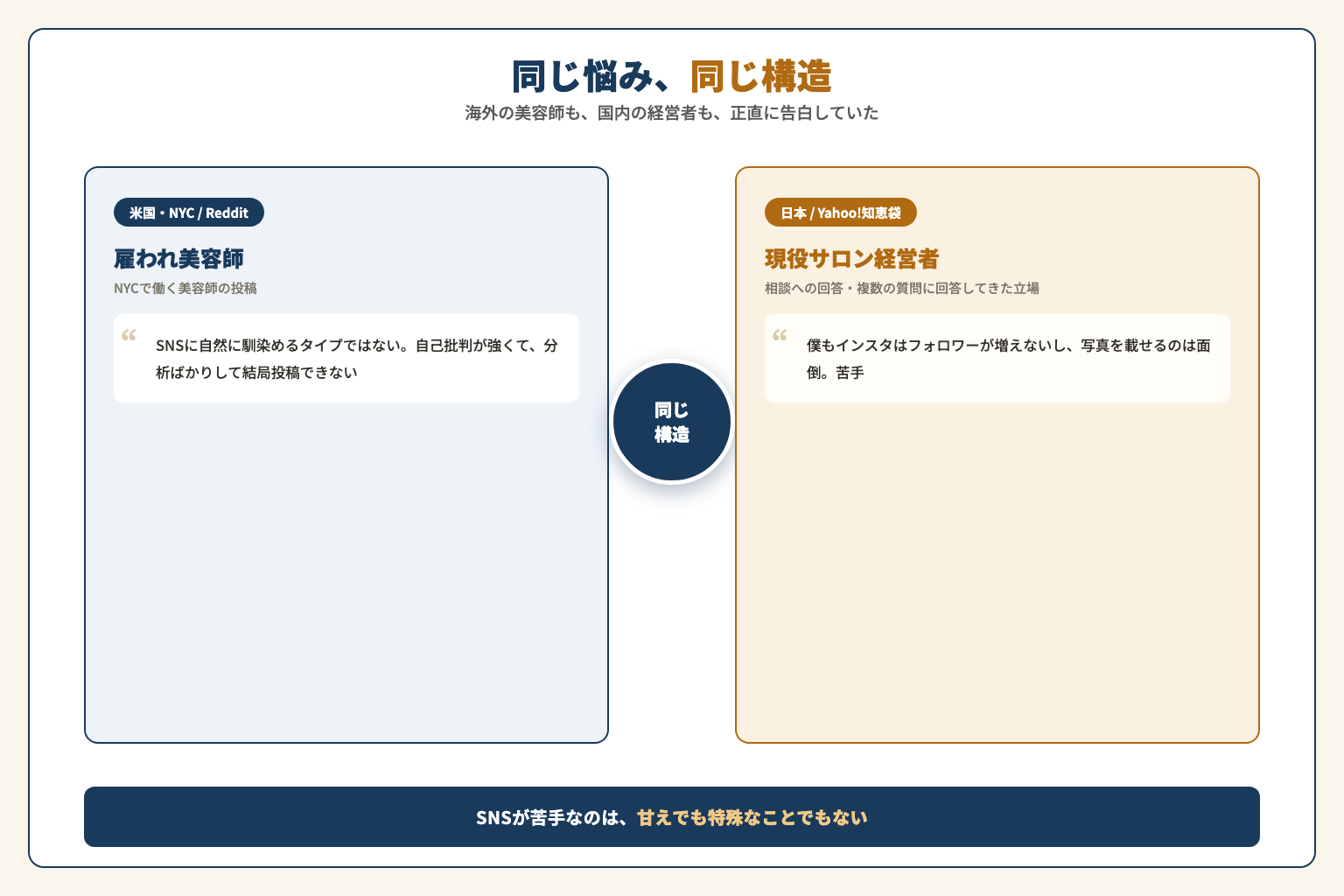
Task: Click the caption 相談への回答・複数の質問に回答してきた立場
Action: pos(902,288)
